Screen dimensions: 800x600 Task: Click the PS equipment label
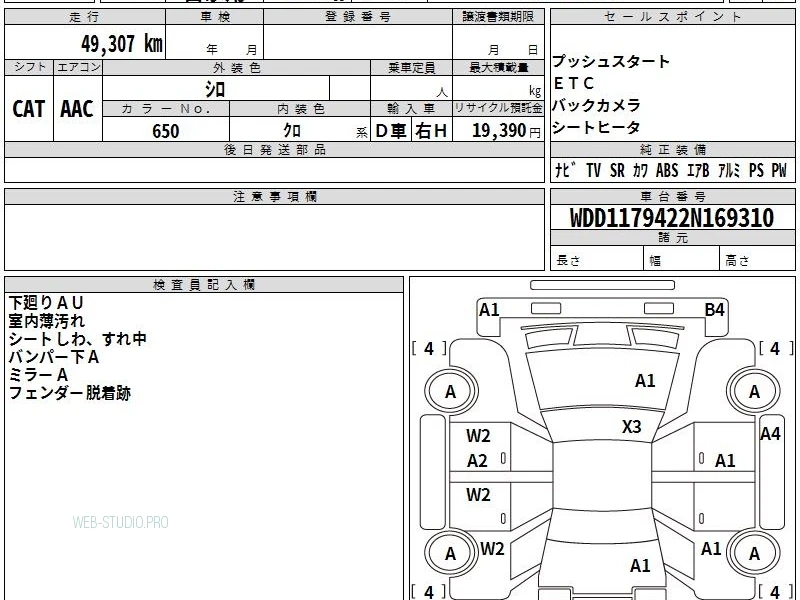756,170
